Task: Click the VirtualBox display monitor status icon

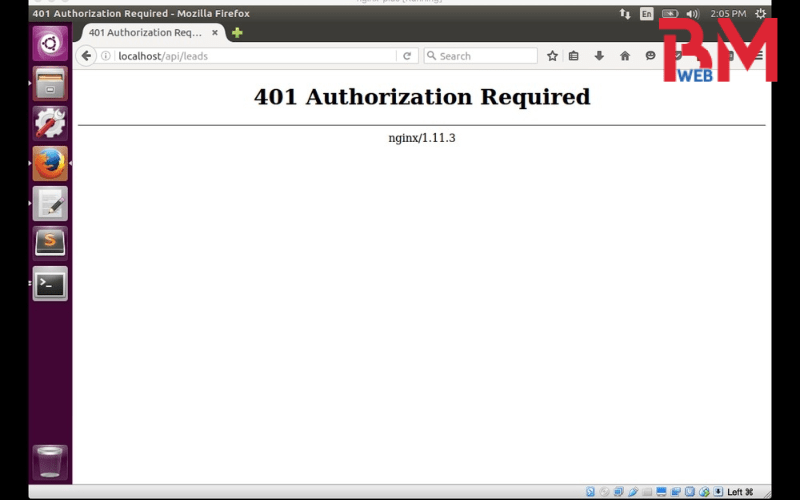Action: [661, 492]
